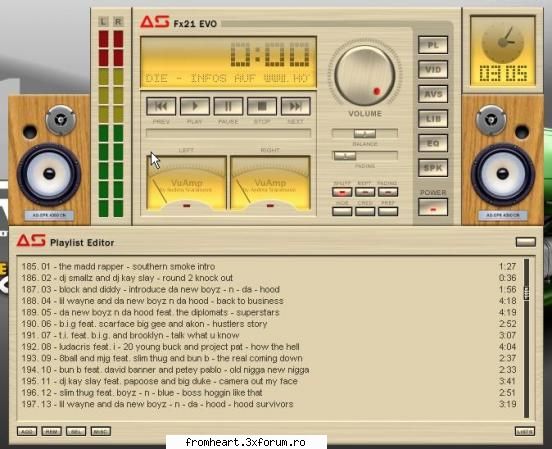Select track 187 block and diddy

(x=269, y=289)
